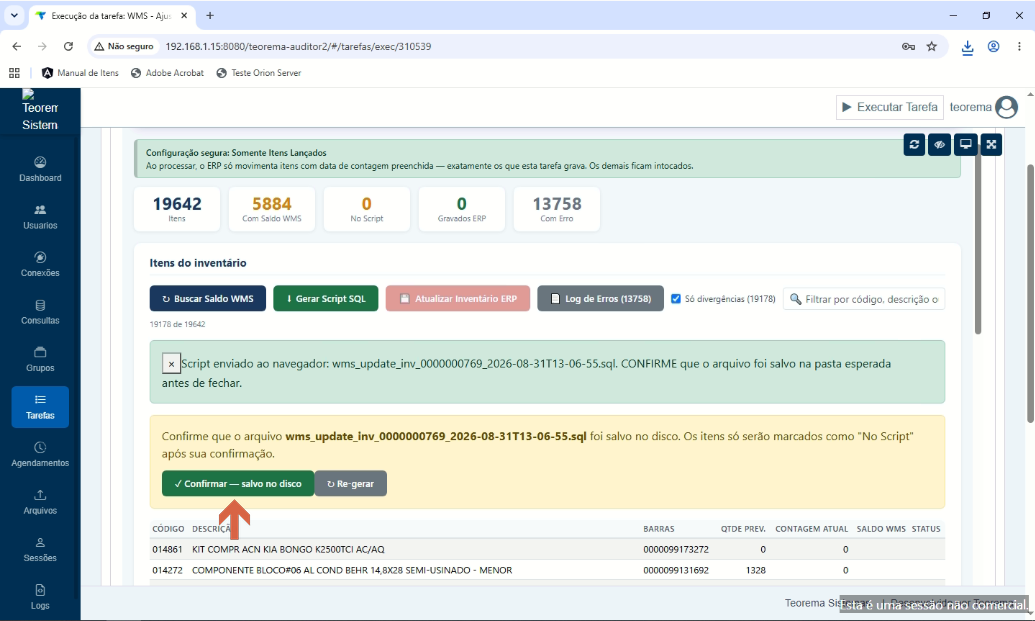Image resolution: width=1035 pixels, height=621 pixels.
Task: Click the SALDO WMS column header
Action: 881,529
